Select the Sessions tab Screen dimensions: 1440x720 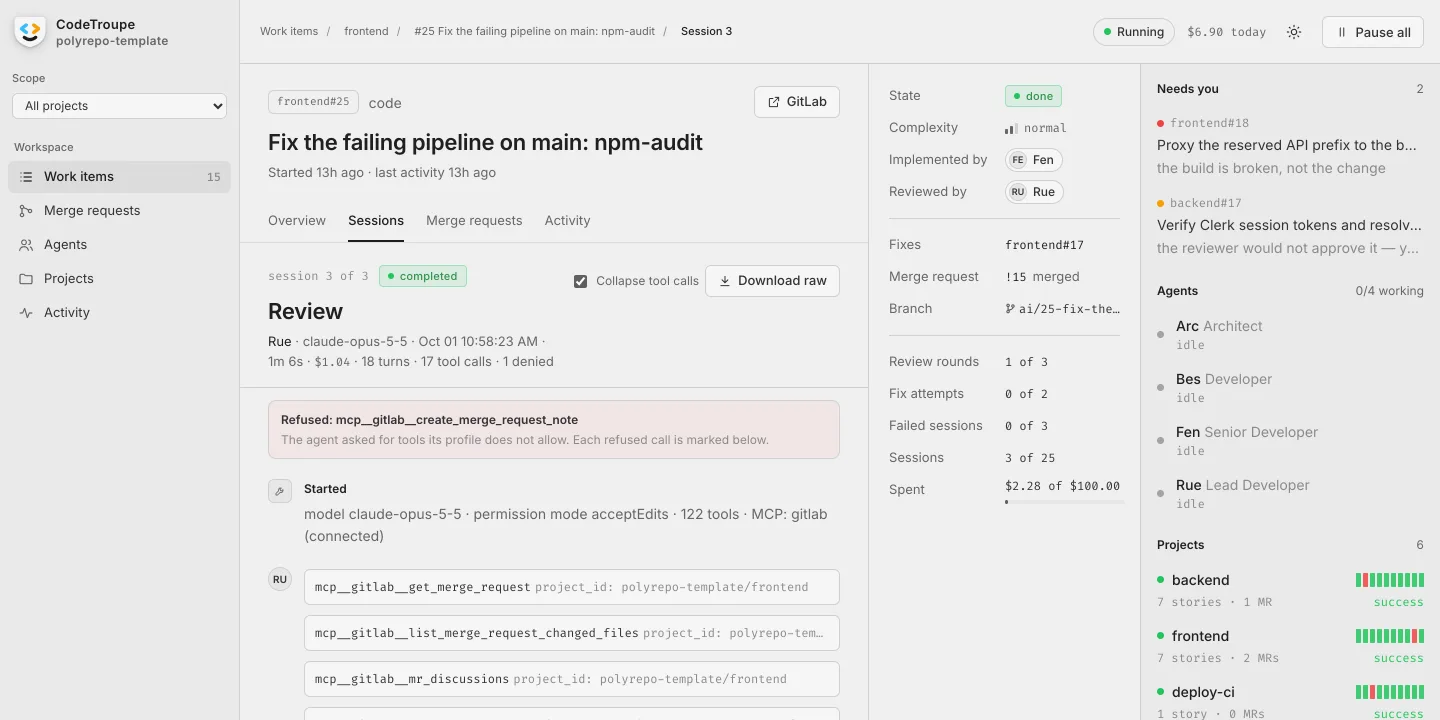tap(376, 221)
